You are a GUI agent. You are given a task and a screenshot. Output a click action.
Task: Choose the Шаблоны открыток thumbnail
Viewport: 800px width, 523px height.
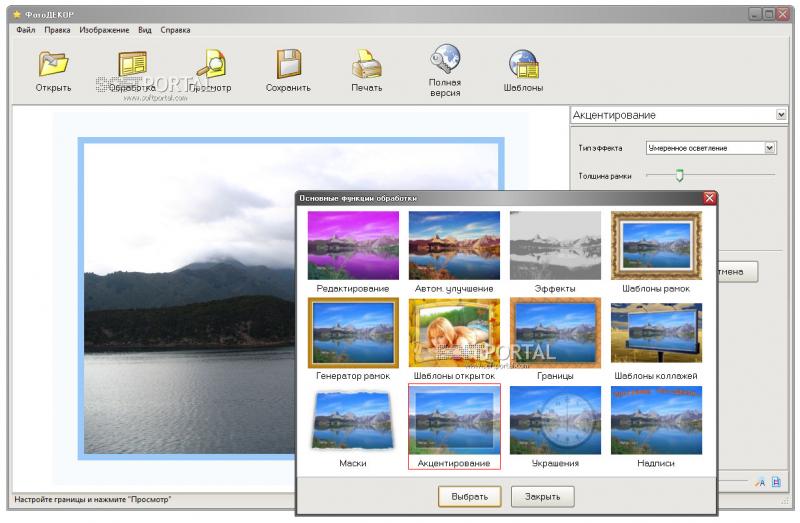(454, 333)
